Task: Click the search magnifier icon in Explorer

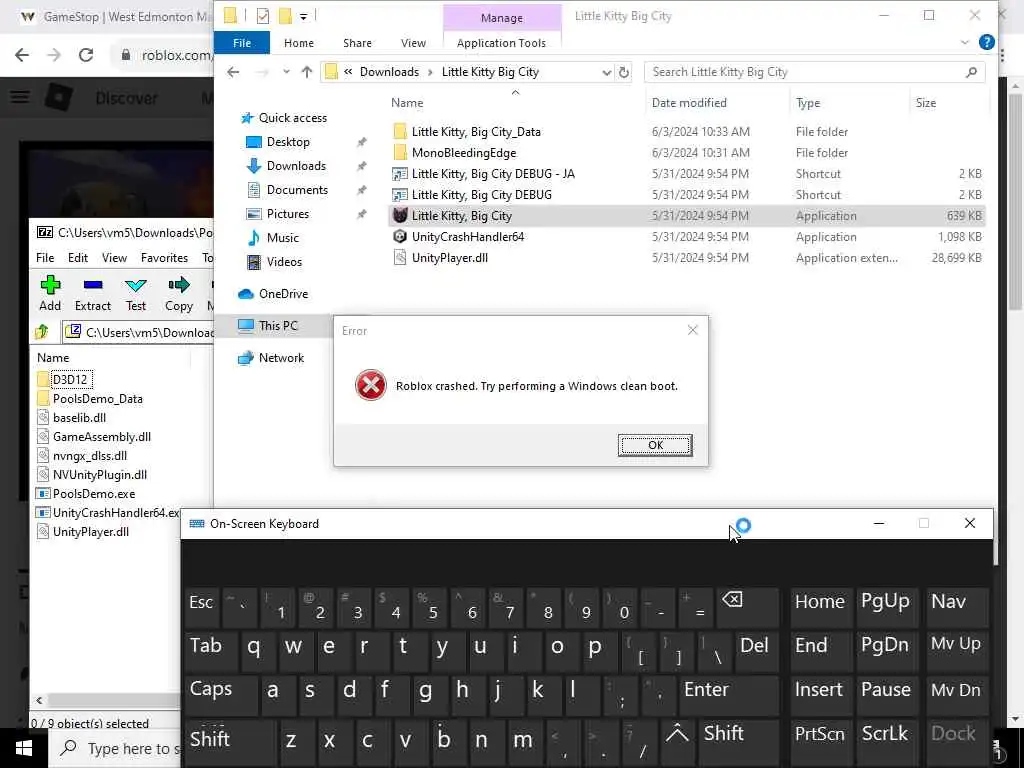Action: click(971, 72)
